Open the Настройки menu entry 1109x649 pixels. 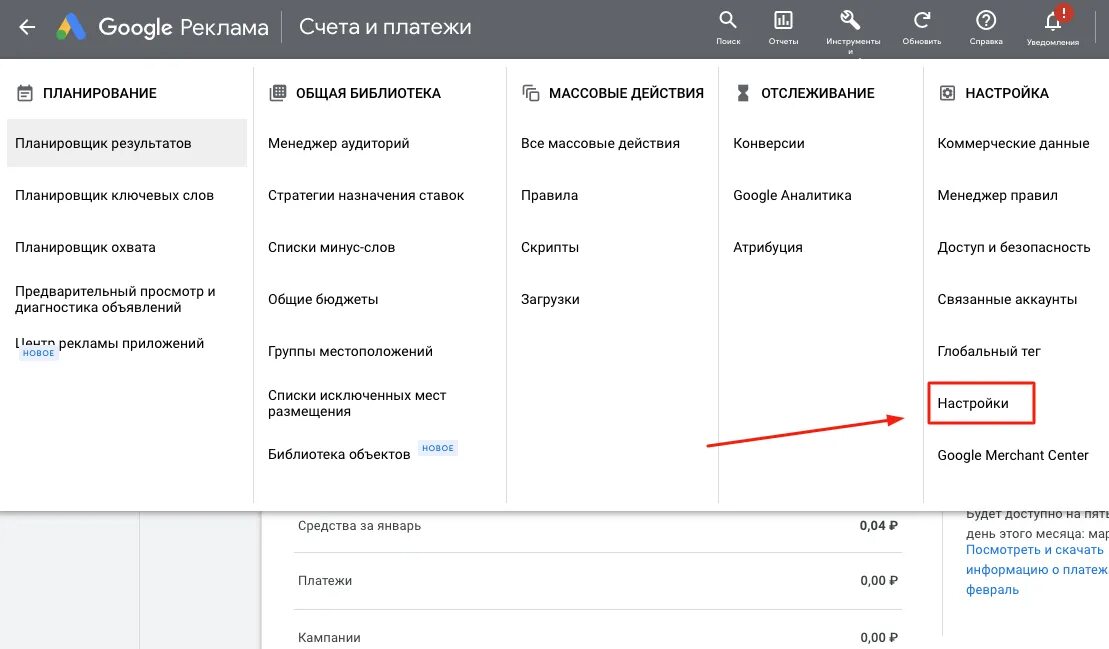coord(972,404)
